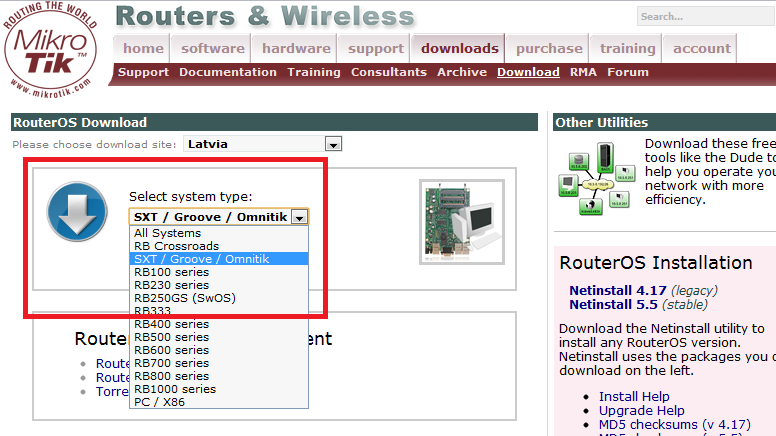Viewport: 776px width, 436px height.
Task: Open the download site dropdown showing Latvia
Action: [262, 144]
